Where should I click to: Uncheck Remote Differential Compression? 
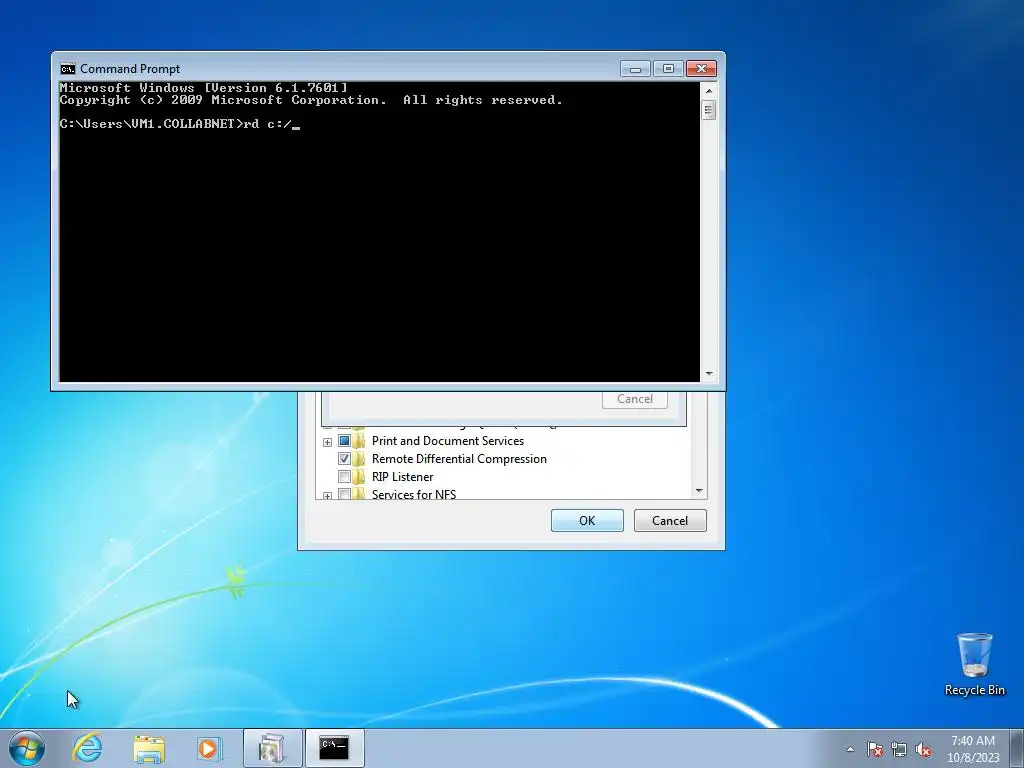[x=344, y=458]
